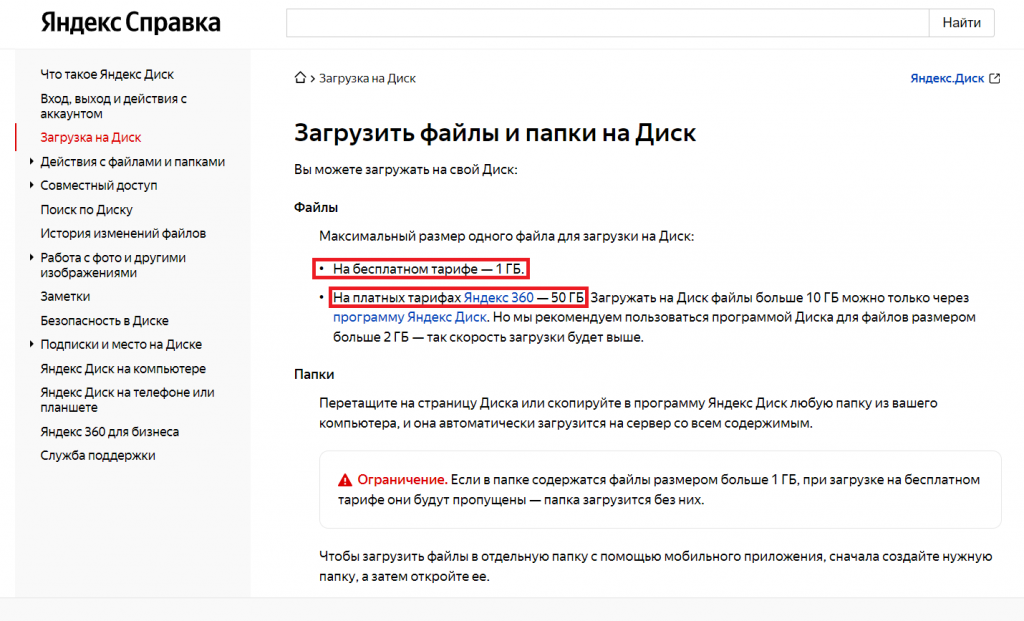The image size is (1024, 621).
Task: Click the Ограничение. warning label
Action: click(x=402, y=480)
